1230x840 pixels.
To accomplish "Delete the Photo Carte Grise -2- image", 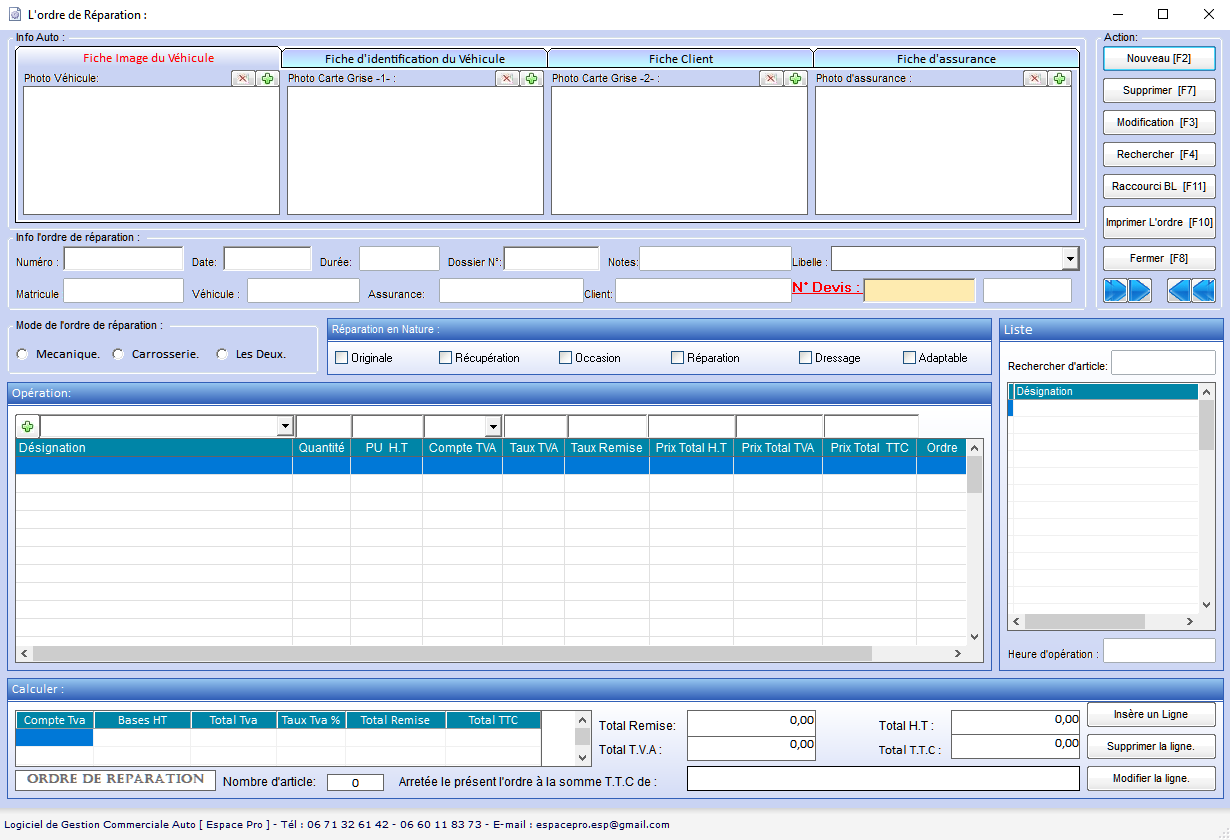I will pyautogui.click(x=771, y=79).
